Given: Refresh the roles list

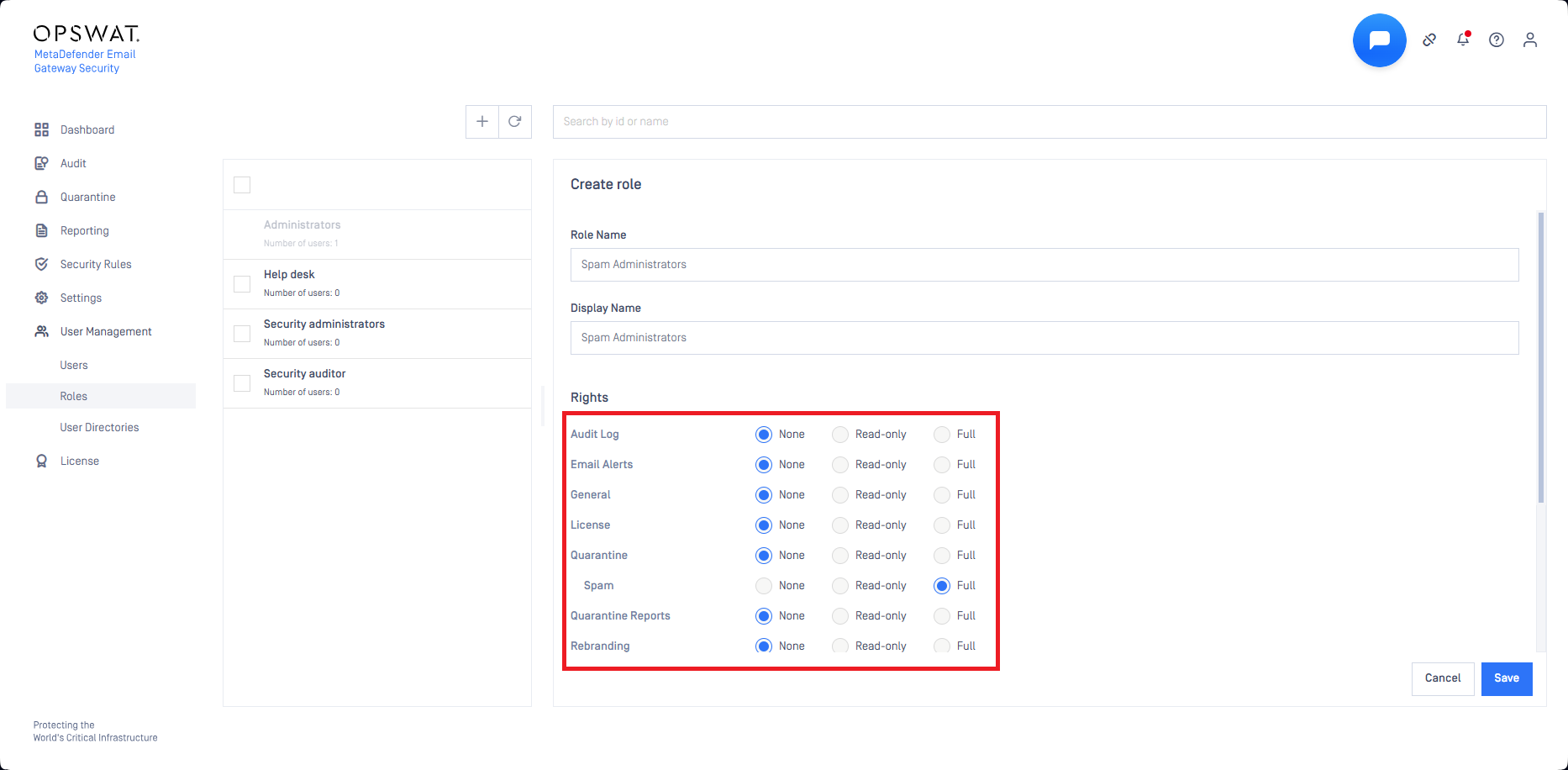Looking at the screenshot, I should [515, 122].
